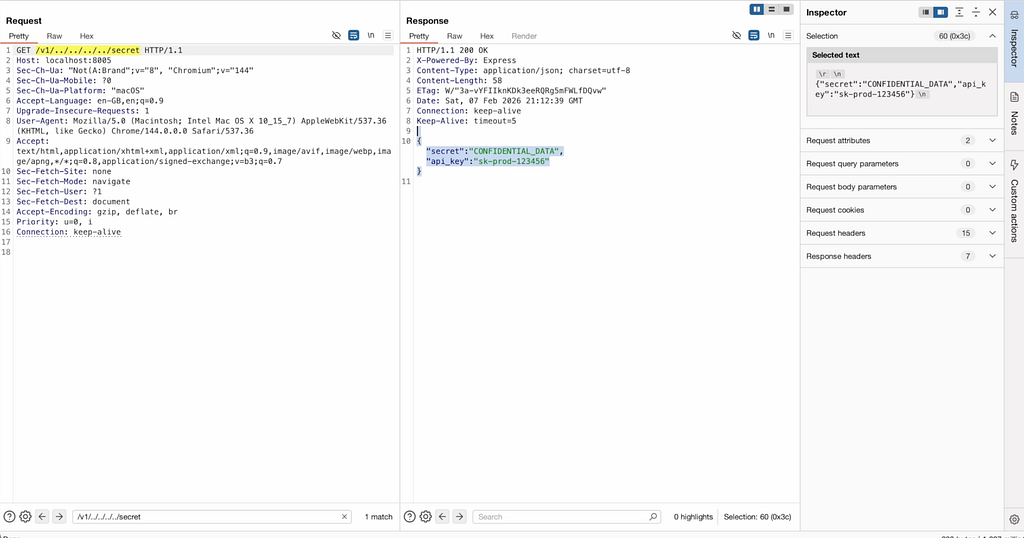1024x538 pixels.
Task: Open Response panel hamburger options menu
Action: [788, 35]
